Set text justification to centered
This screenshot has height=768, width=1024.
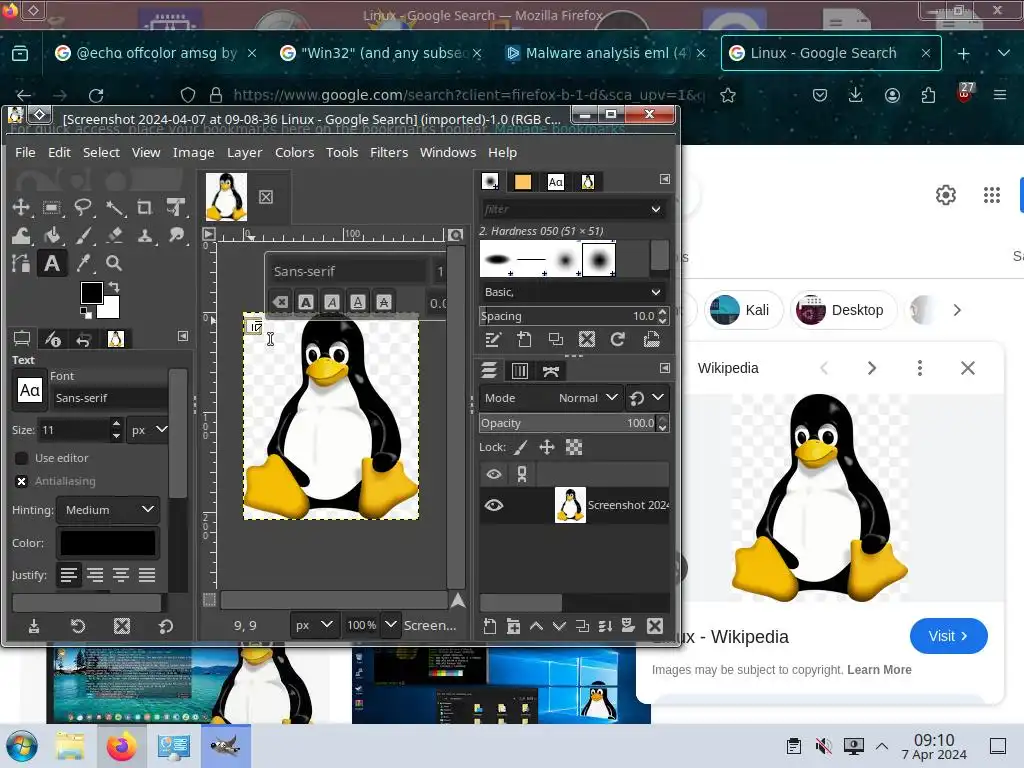(121, 575)
